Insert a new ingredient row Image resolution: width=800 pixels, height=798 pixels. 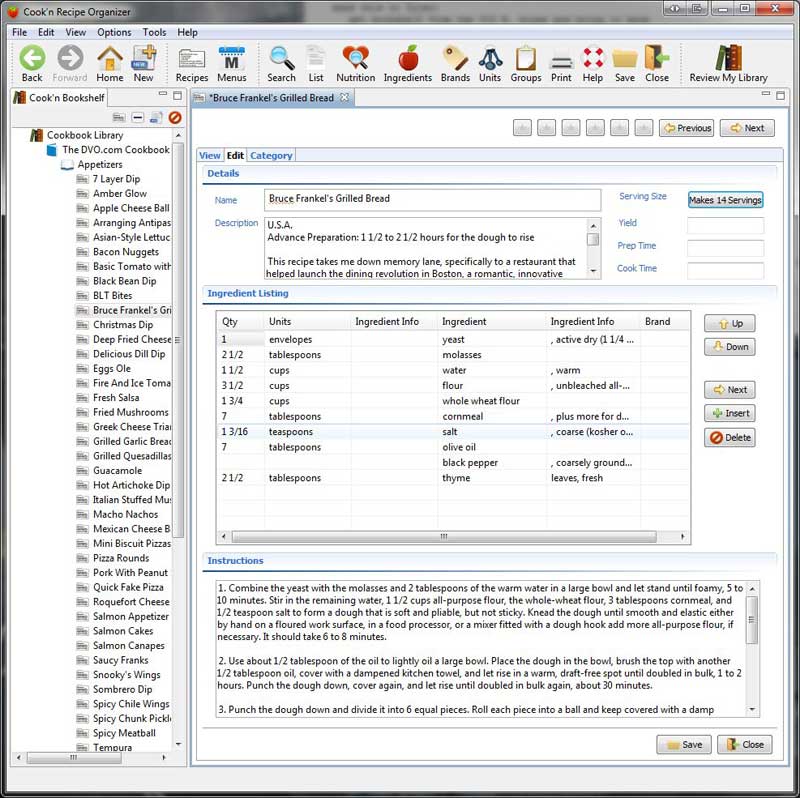pos(730,413)
